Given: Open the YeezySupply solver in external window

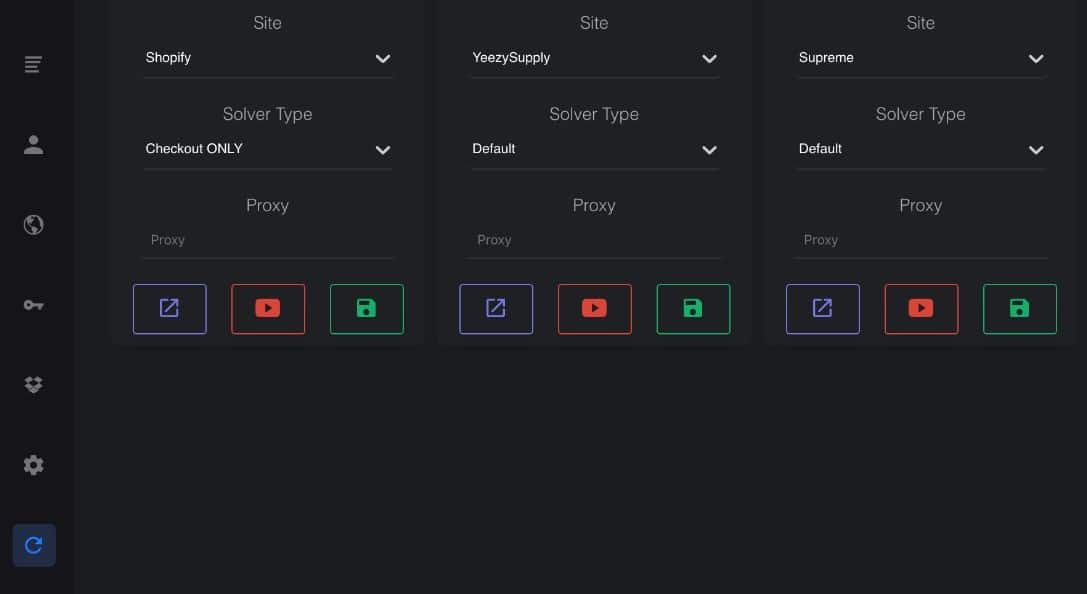Looking at the screenshot, I should click(496, 308).
